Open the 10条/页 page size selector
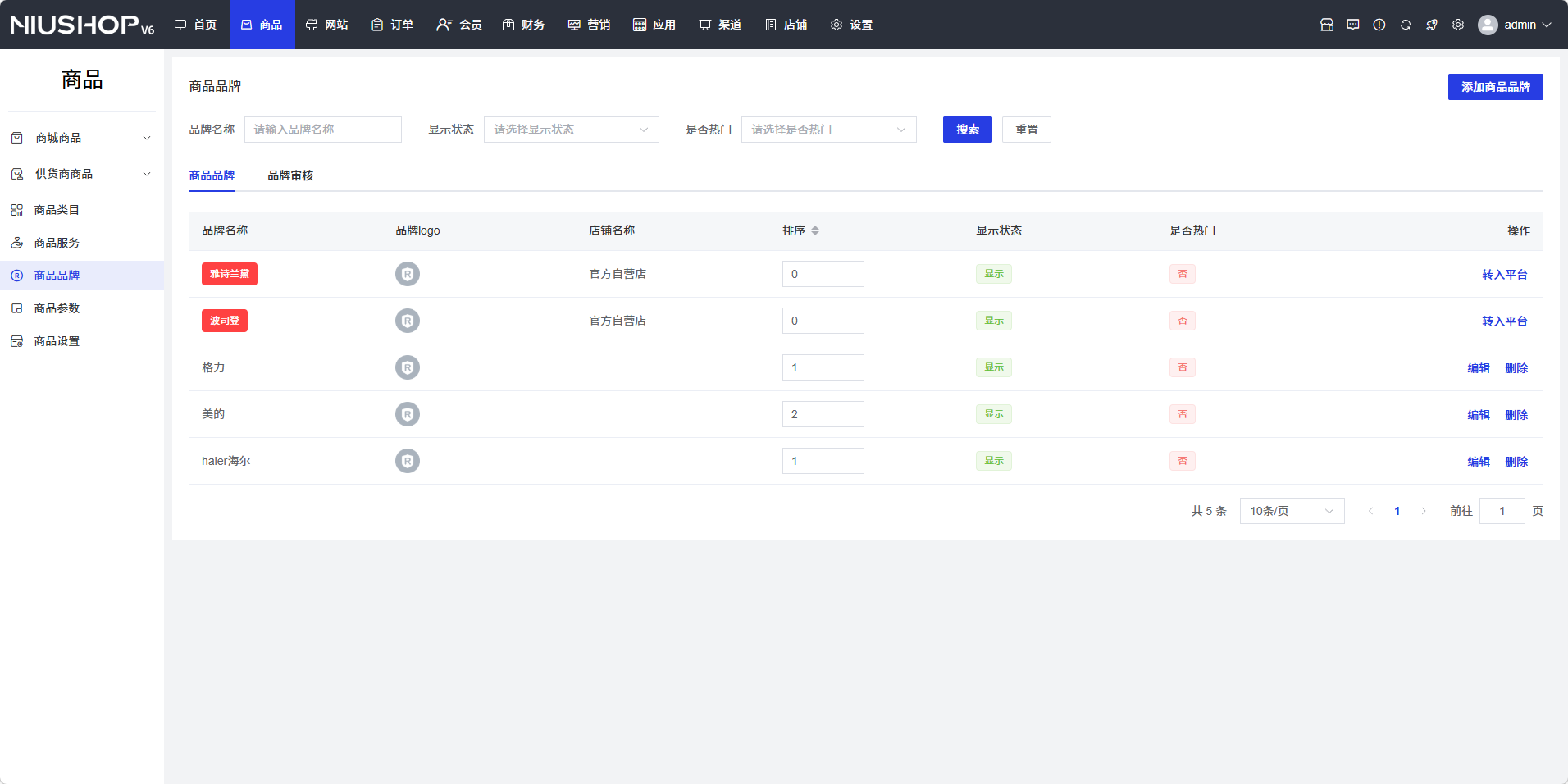 coord(1292,511)
